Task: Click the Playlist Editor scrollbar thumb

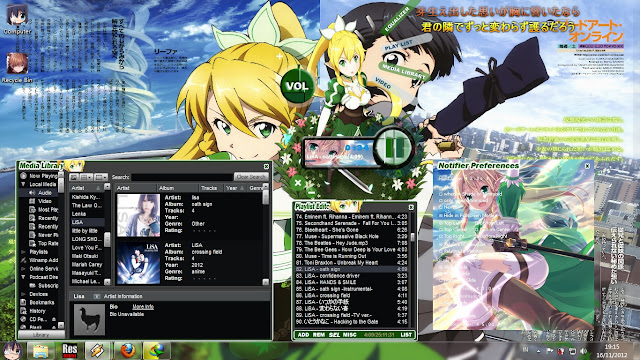Action: click(412, 237)
